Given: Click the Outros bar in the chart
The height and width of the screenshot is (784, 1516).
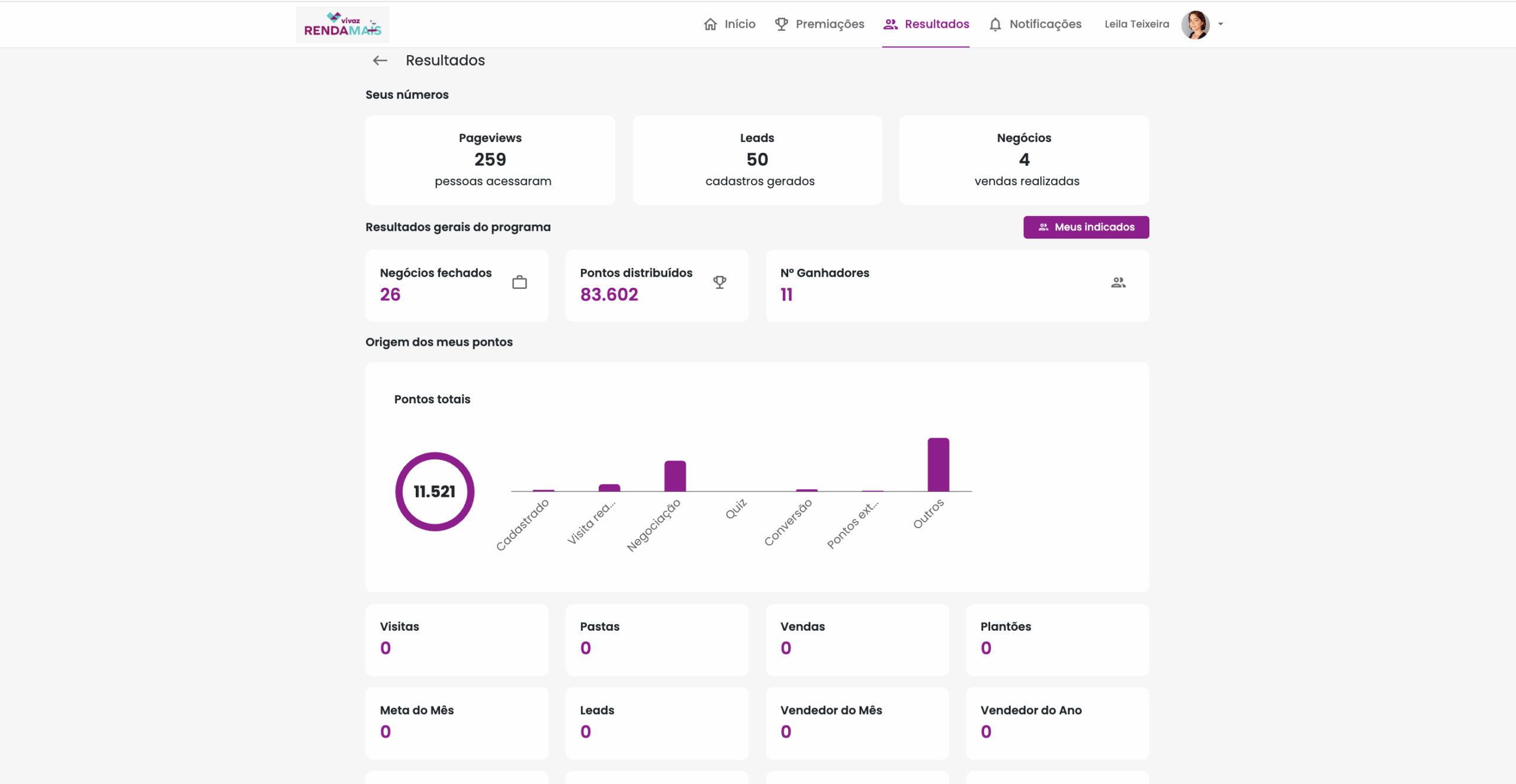Looking at the screenshot, I should click(938, 465).
